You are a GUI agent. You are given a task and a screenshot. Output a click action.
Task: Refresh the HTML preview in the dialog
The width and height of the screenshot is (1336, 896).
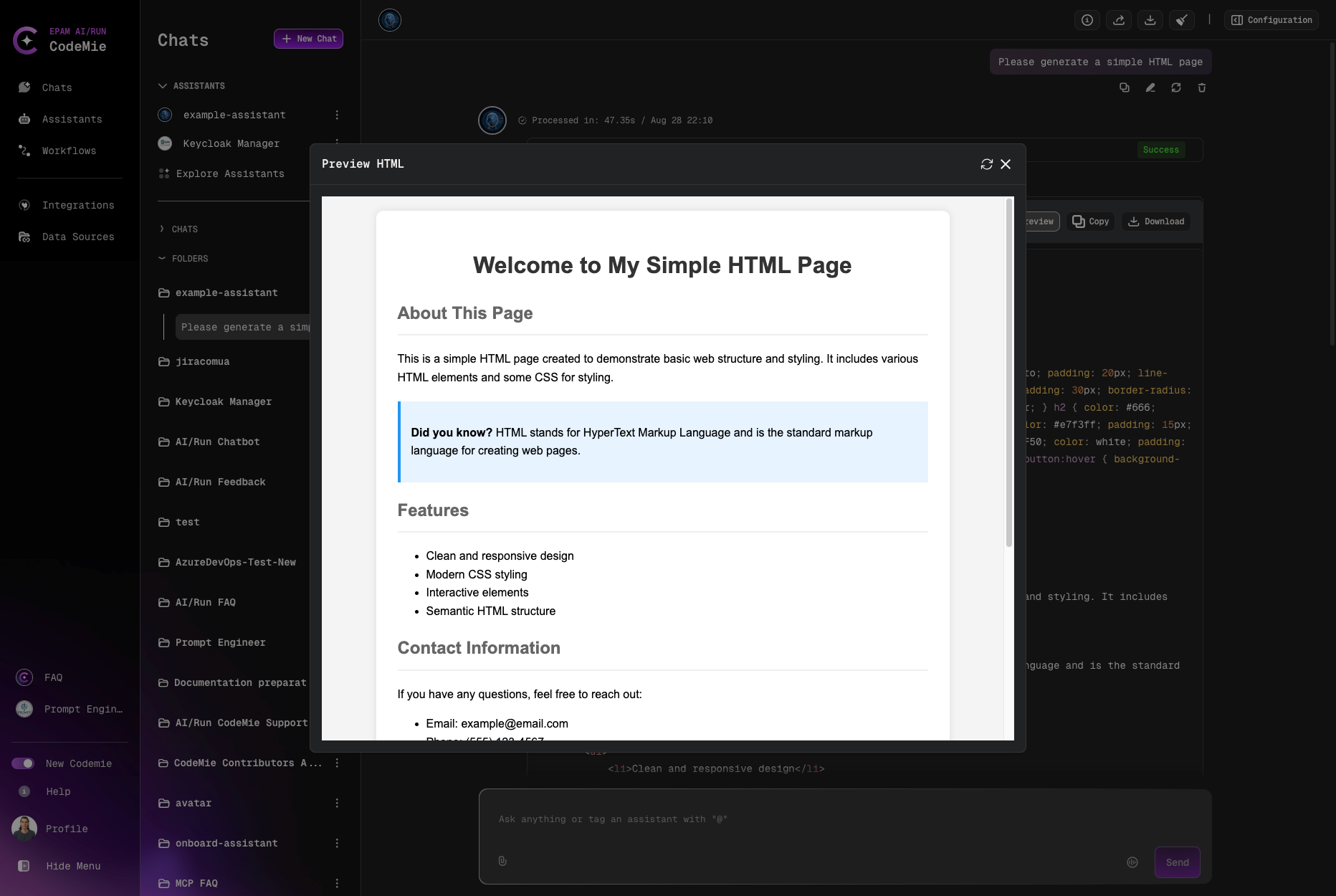(987, 164)
